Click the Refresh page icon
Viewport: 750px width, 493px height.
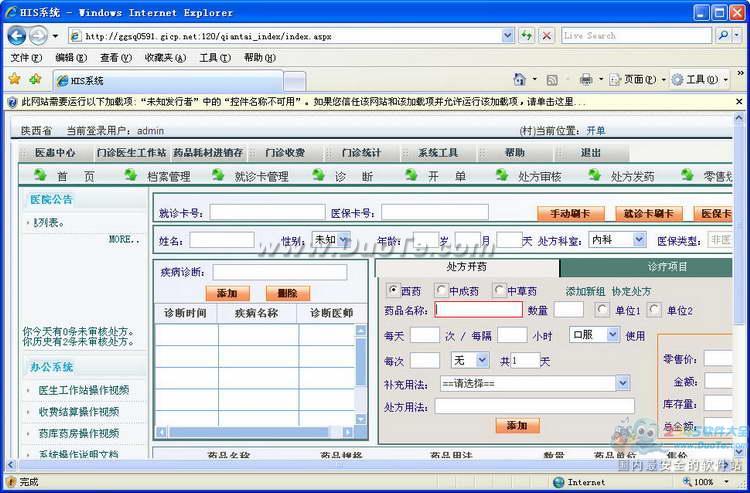pos(526,35)
